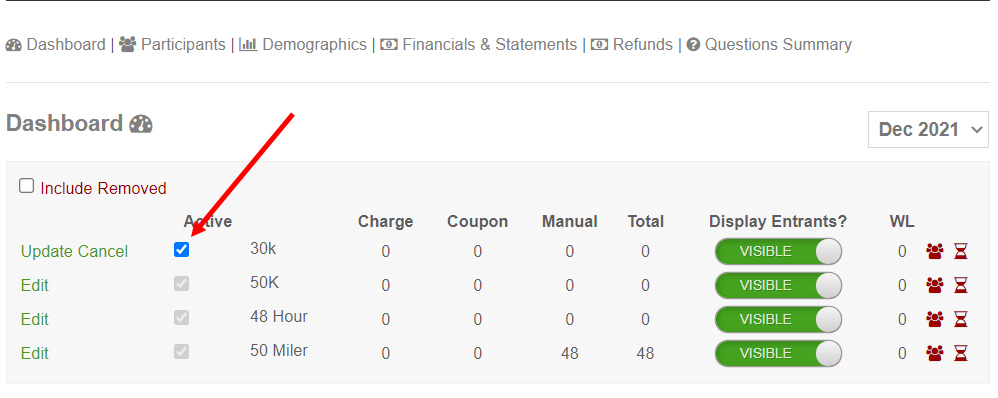The height and width of the screenshot is (398, 998).
Task: Go to Financials & Statements
Action: tap(479, 45)
